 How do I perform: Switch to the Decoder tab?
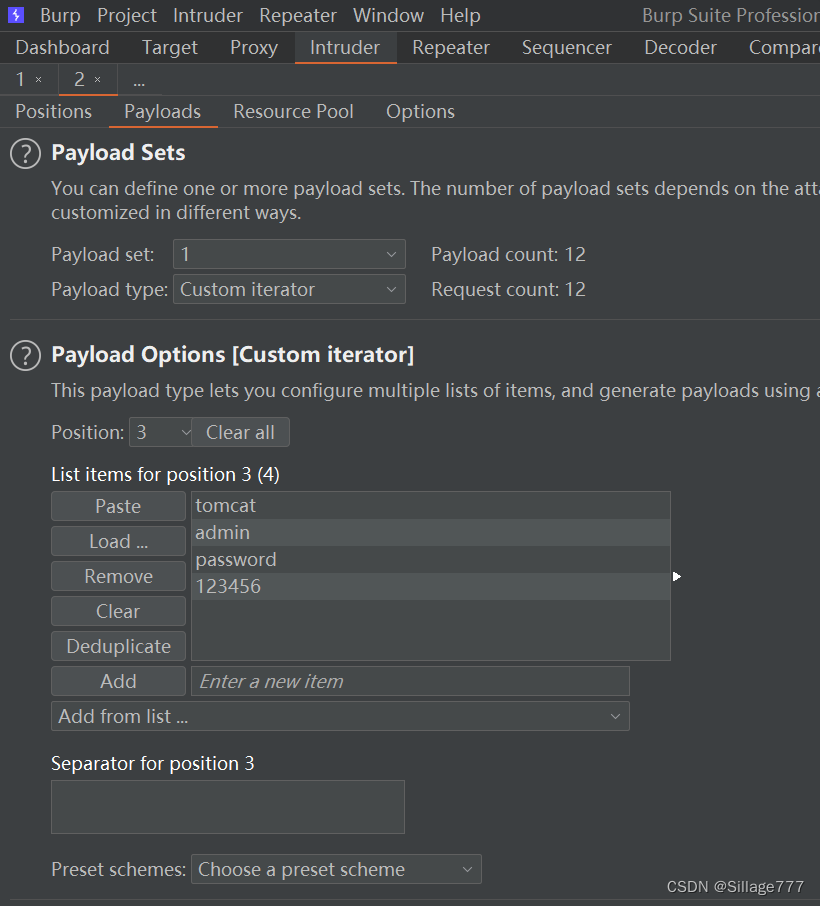(x=680, y=47)
